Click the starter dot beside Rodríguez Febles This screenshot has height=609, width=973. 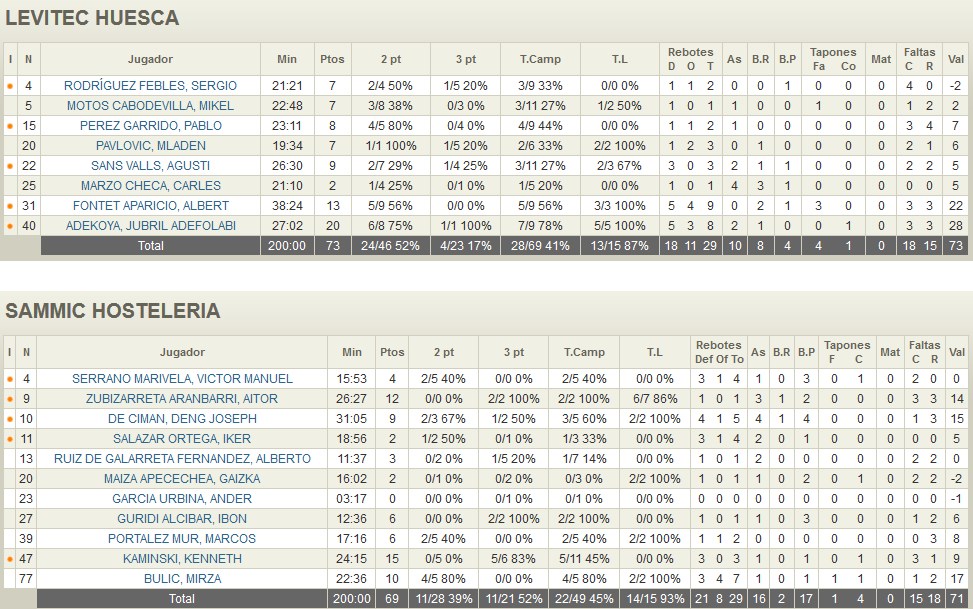coord(10,86)
